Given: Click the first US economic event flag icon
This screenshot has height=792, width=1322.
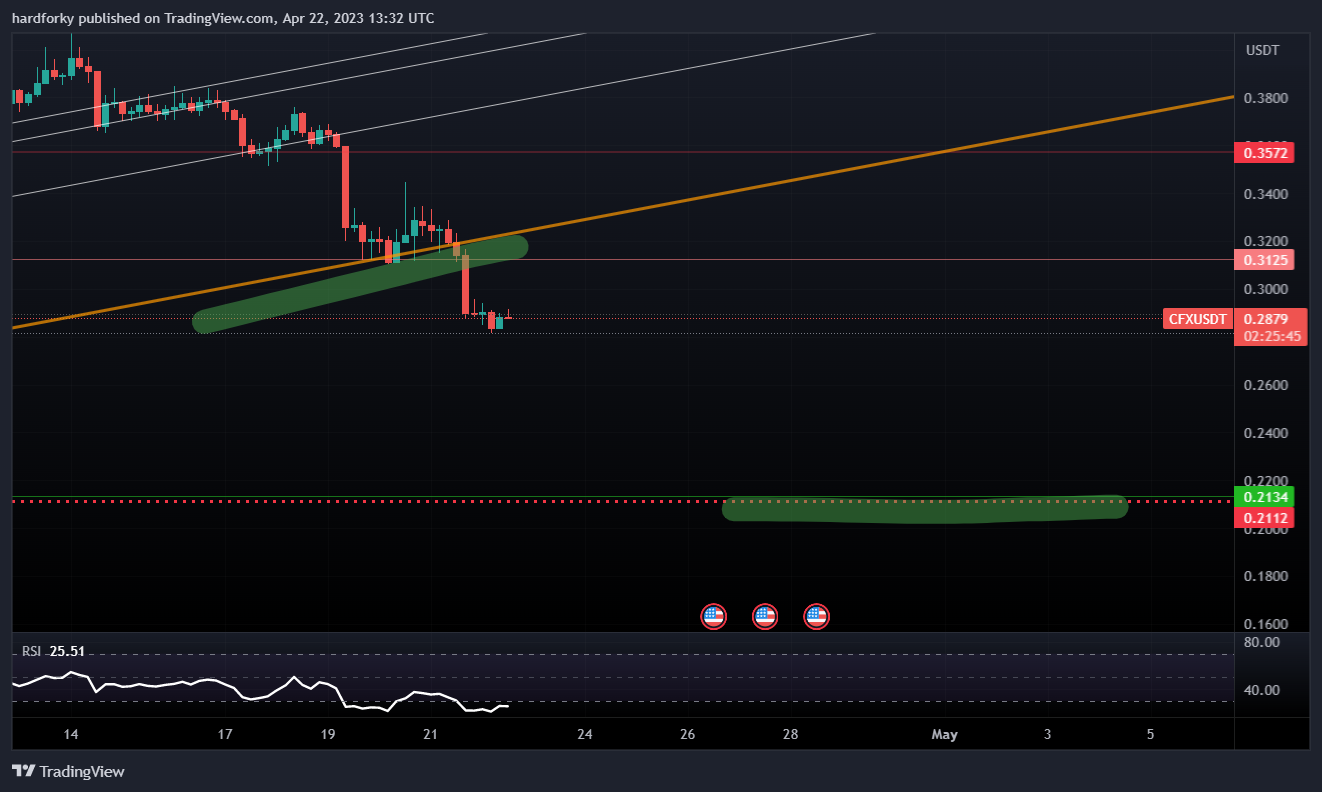Looking at the screenshot, I should click(x=713, y=616).
